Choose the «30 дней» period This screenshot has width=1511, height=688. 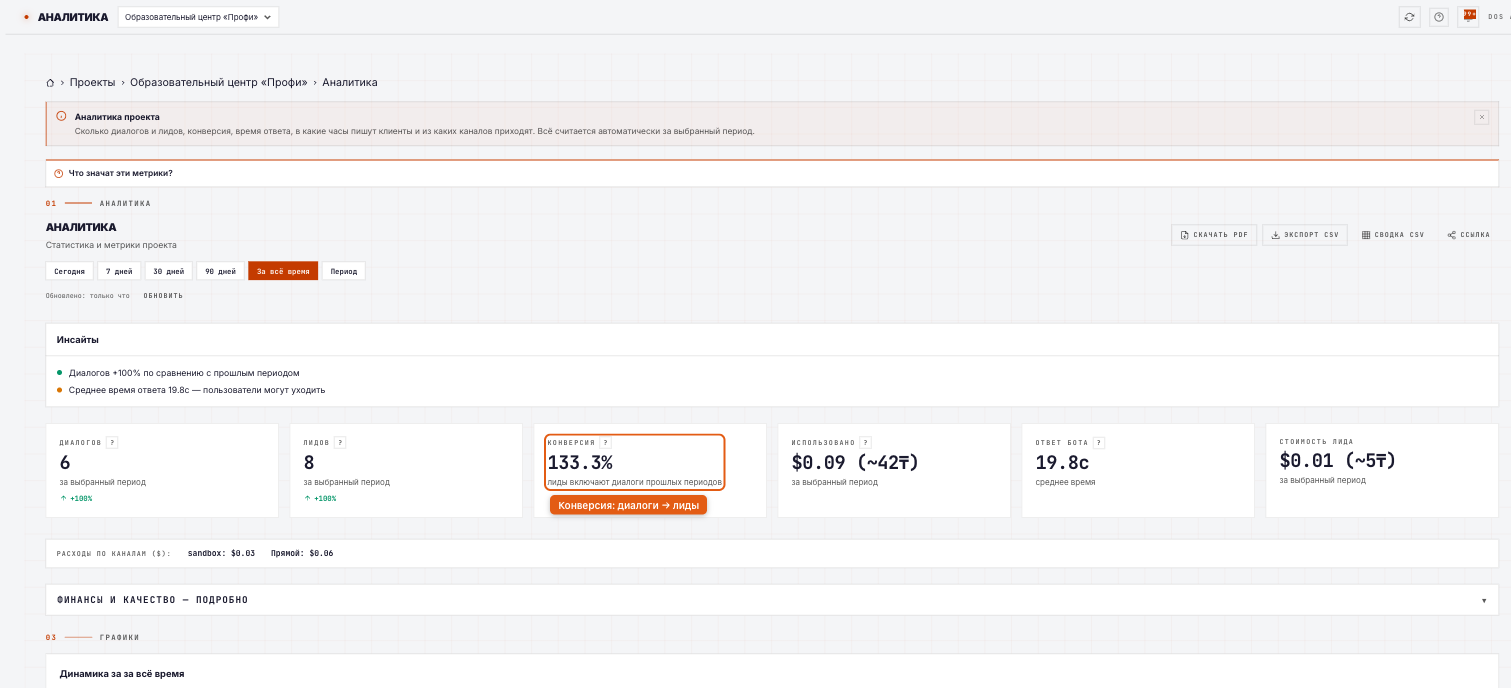[x=168, y=271]
